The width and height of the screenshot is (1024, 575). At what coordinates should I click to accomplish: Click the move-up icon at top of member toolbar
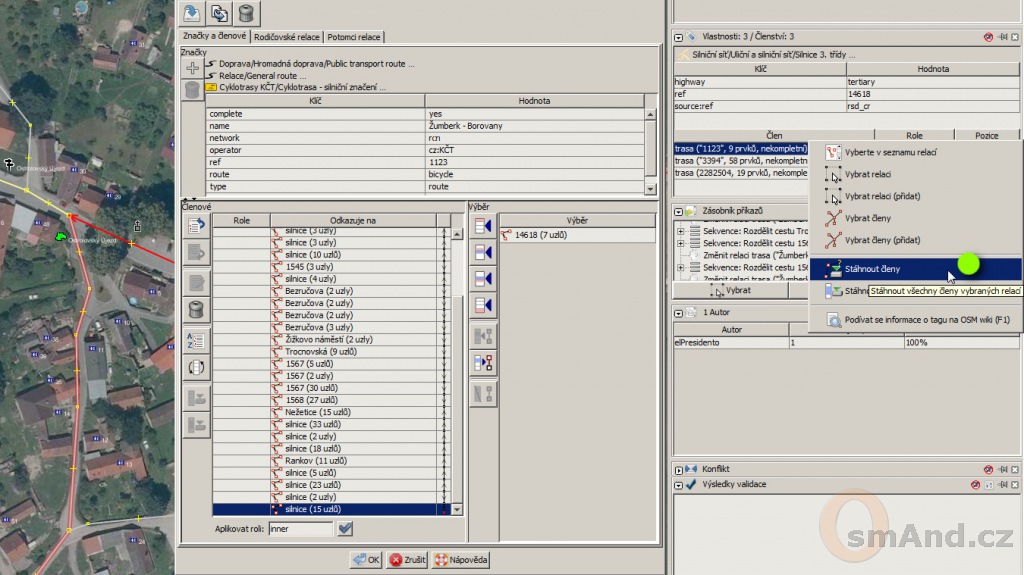click(196, 226)
